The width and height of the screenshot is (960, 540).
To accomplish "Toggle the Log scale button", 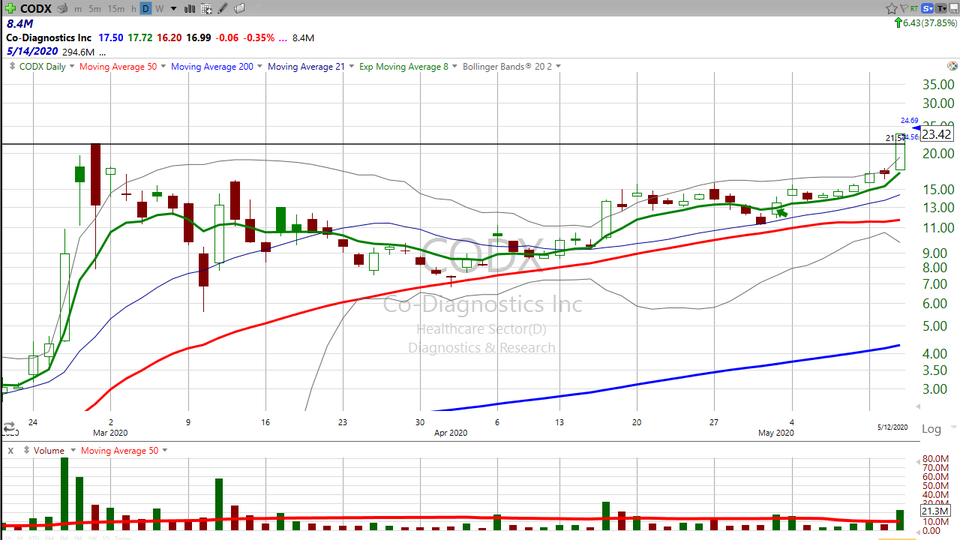I will tap(930, 428).
